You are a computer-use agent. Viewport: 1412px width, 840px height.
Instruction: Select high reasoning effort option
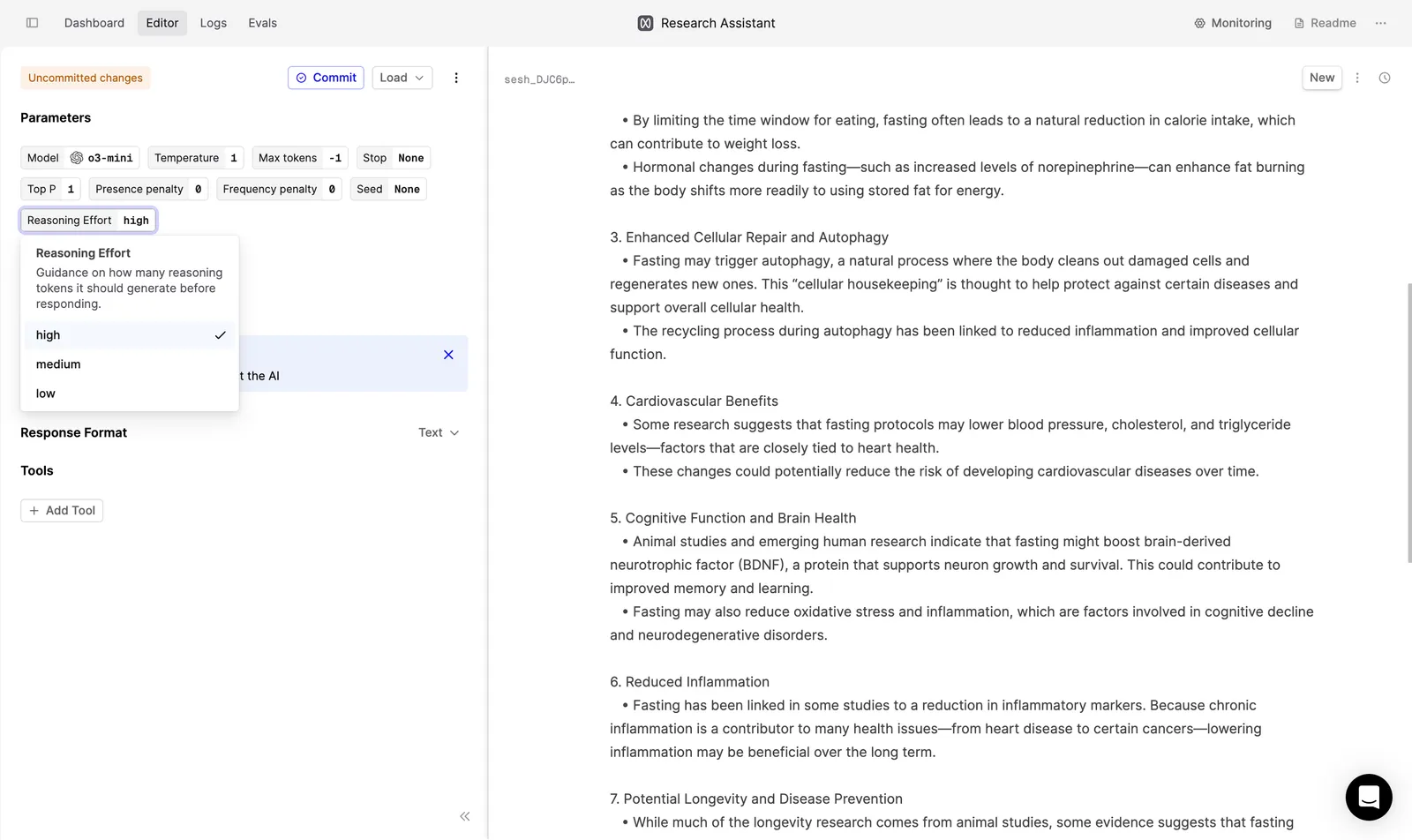tap(130, 335)
